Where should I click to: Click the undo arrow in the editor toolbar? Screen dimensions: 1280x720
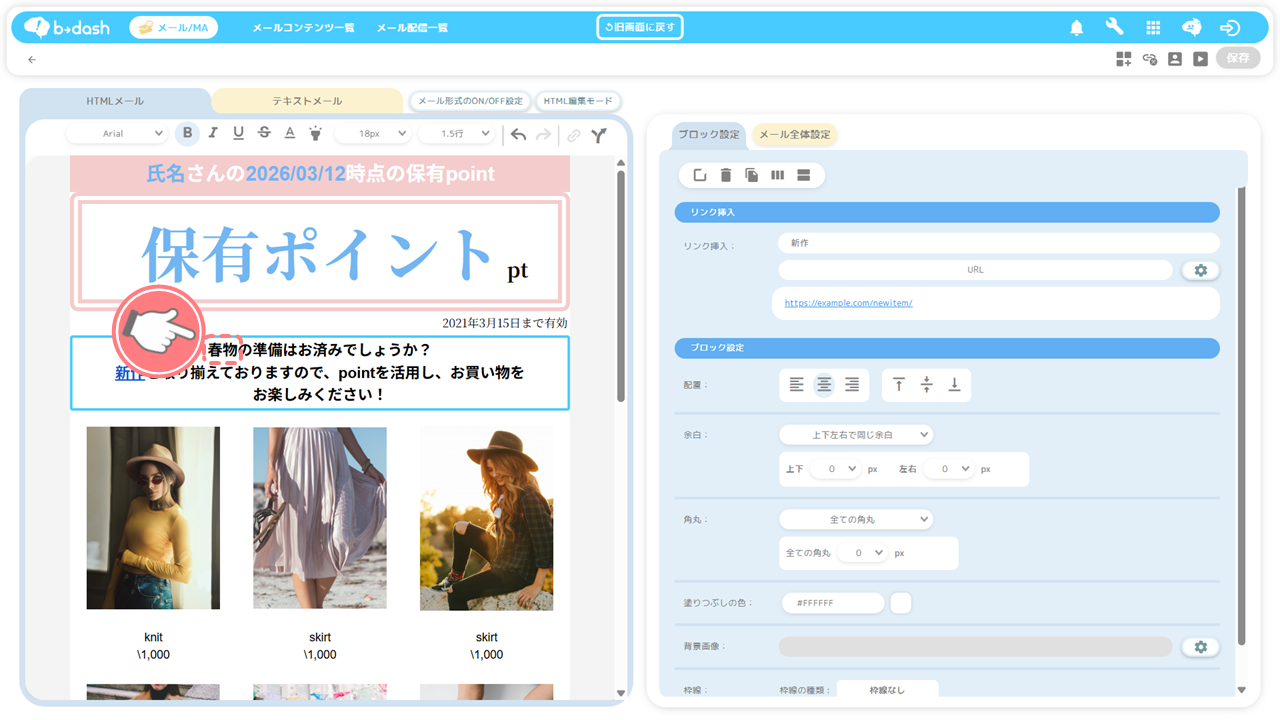click(x=518, y=134)
